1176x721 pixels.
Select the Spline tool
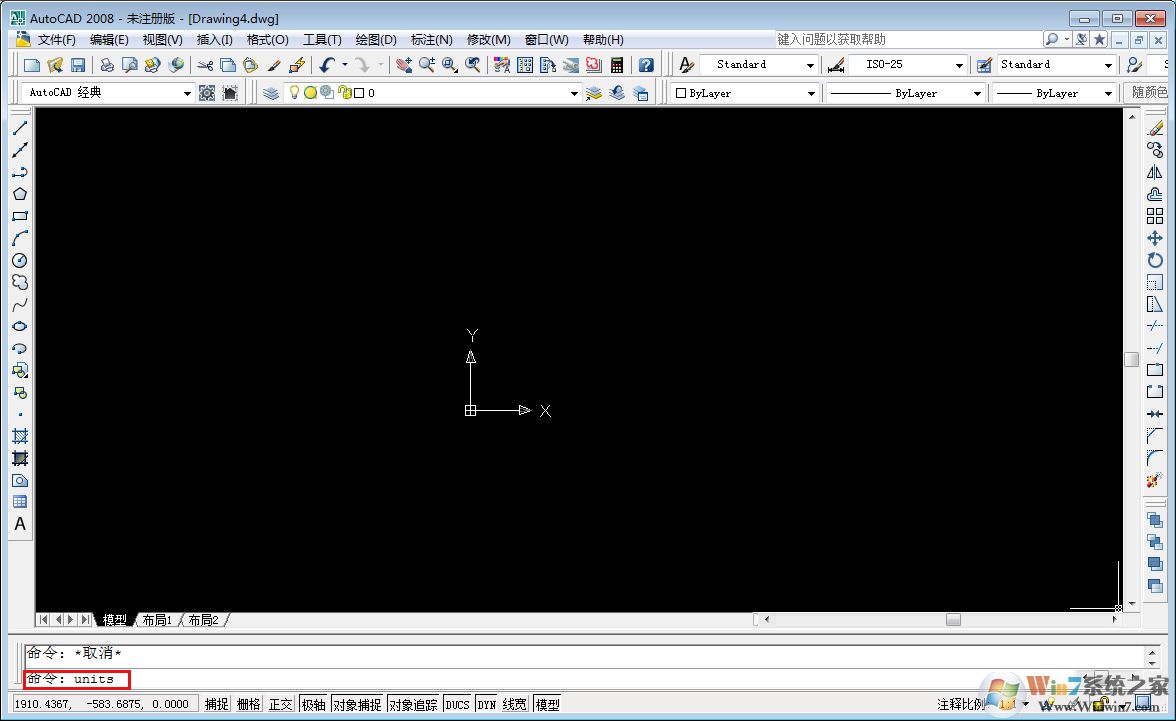(20, 304)
